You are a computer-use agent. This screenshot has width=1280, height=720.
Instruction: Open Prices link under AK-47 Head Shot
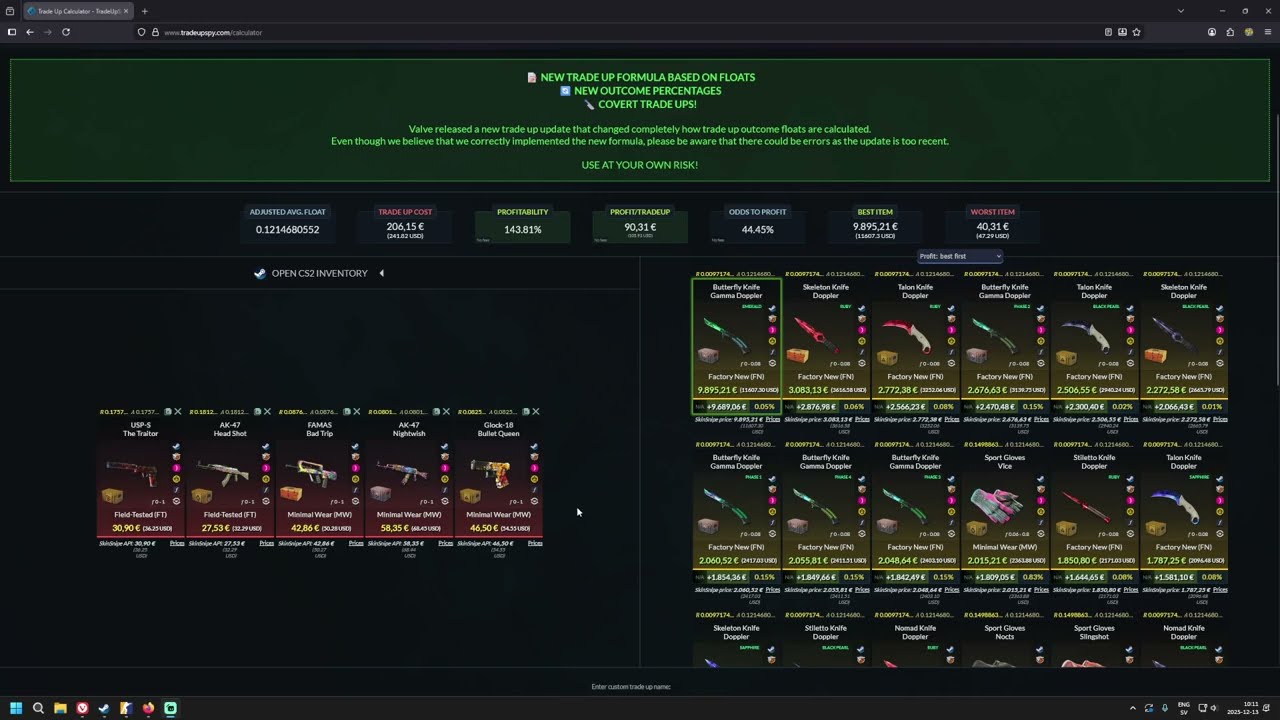pyautogui.click(x=267, y=543)
